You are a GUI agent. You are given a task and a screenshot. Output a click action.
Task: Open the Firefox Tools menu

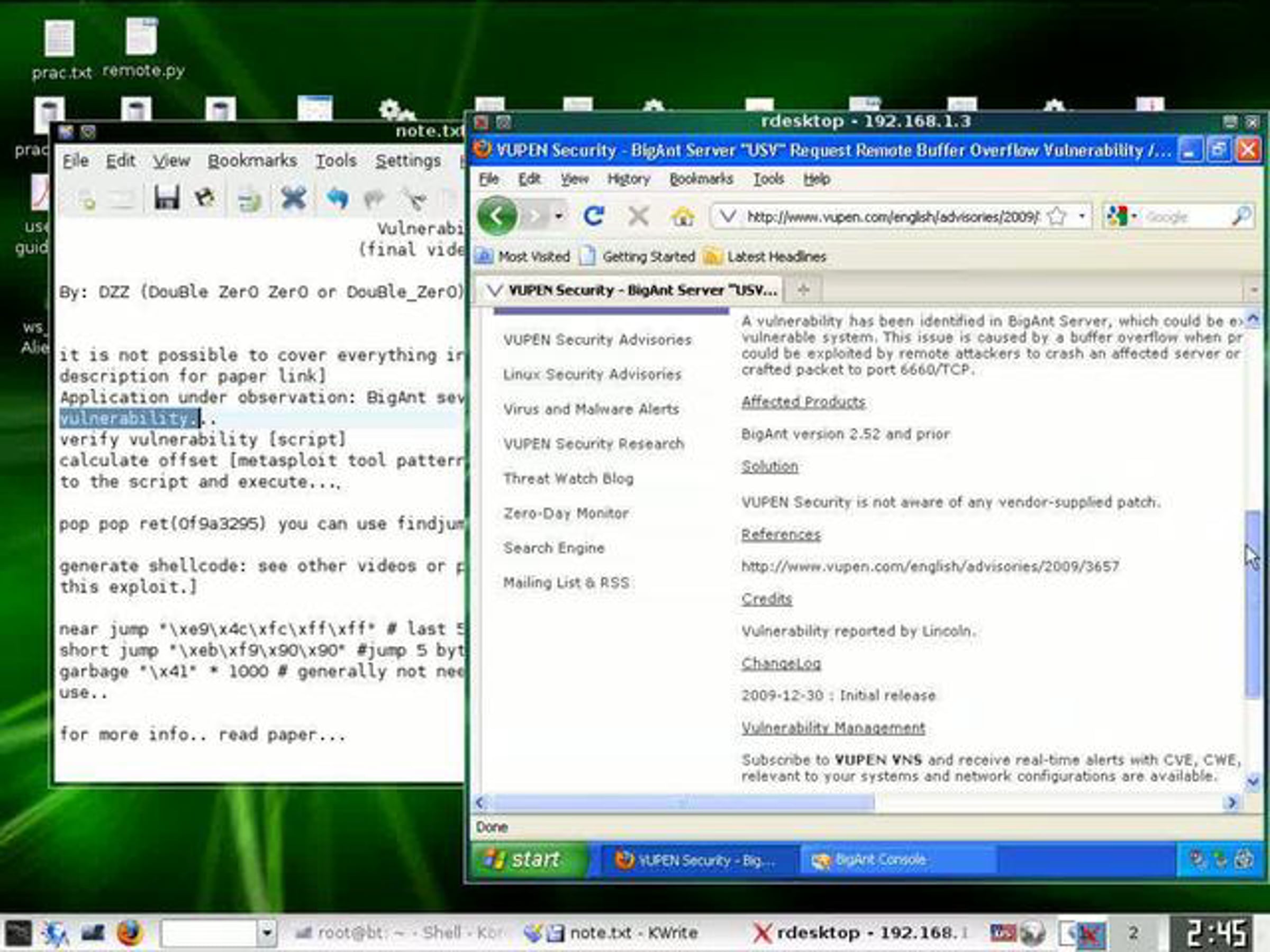[768, 179]
